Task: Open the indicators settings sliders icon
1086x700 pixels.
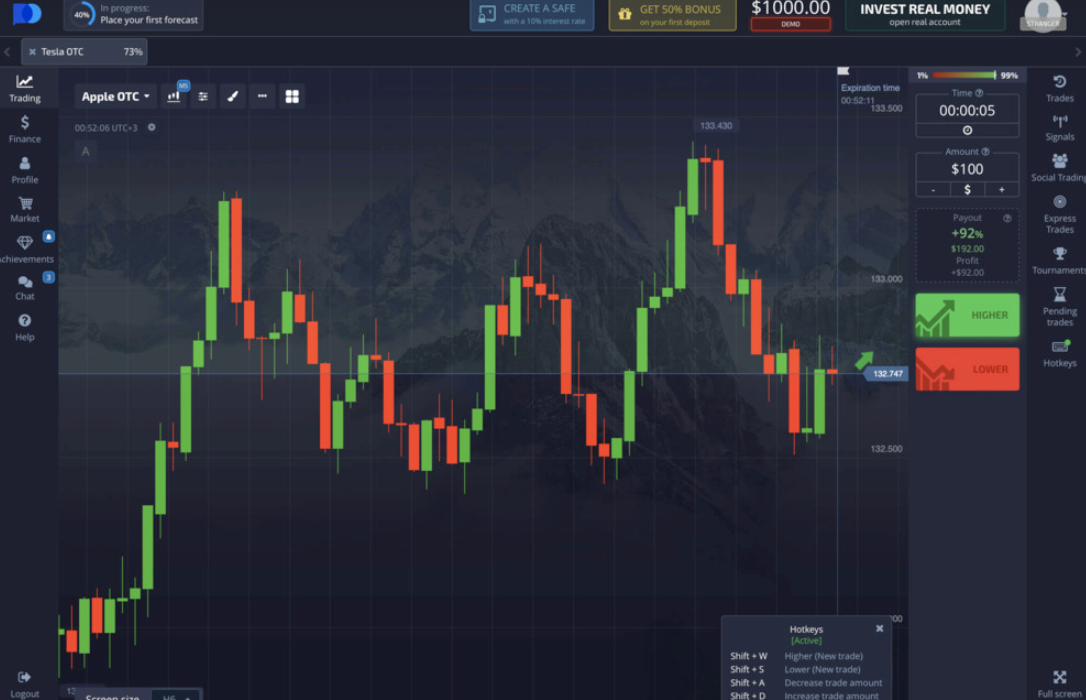Action: (x=203, y=96)
